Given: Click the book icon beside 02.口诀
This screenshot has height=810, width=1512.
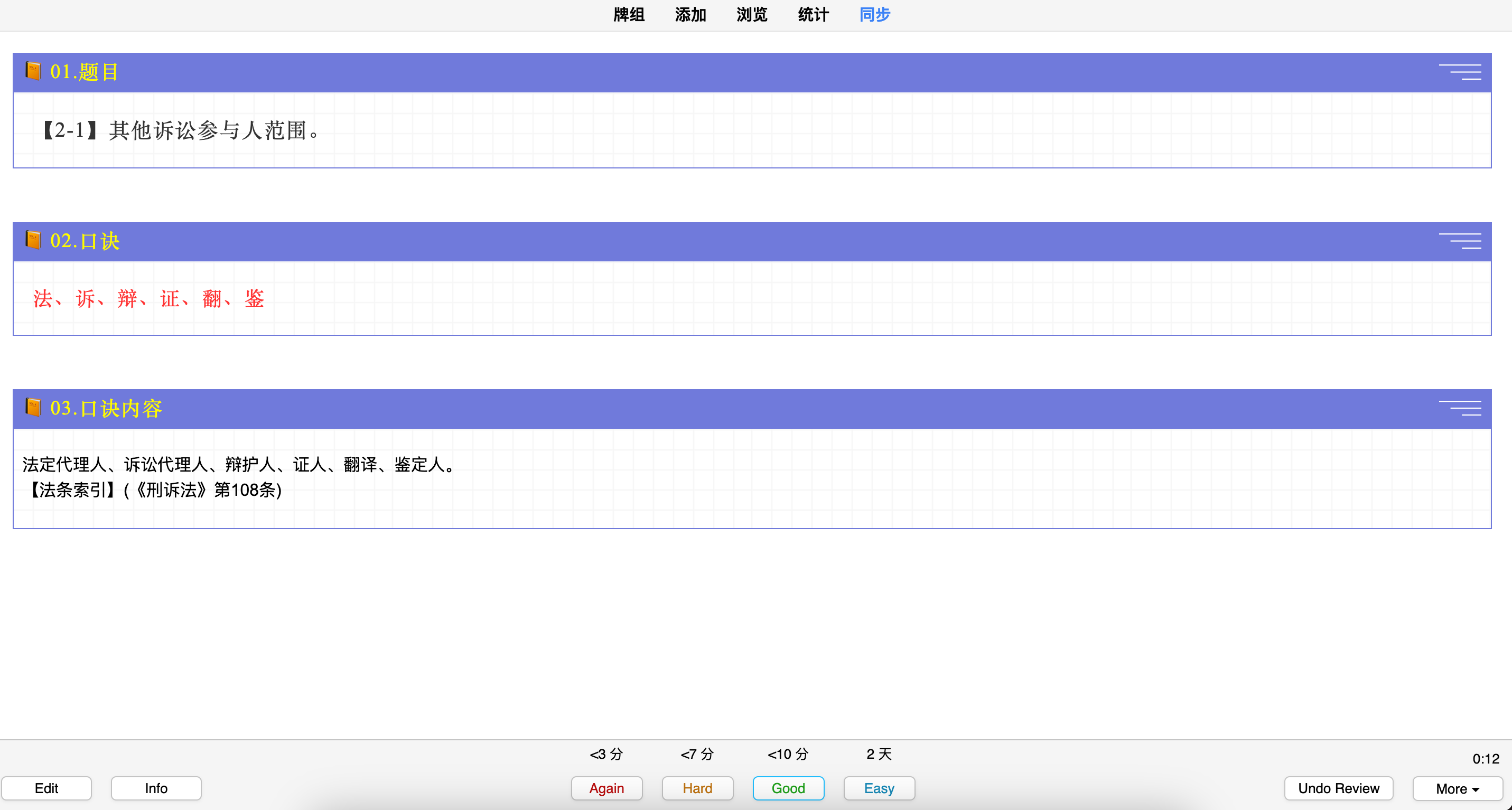Looking at the screenshot, I should pos(33,240).
